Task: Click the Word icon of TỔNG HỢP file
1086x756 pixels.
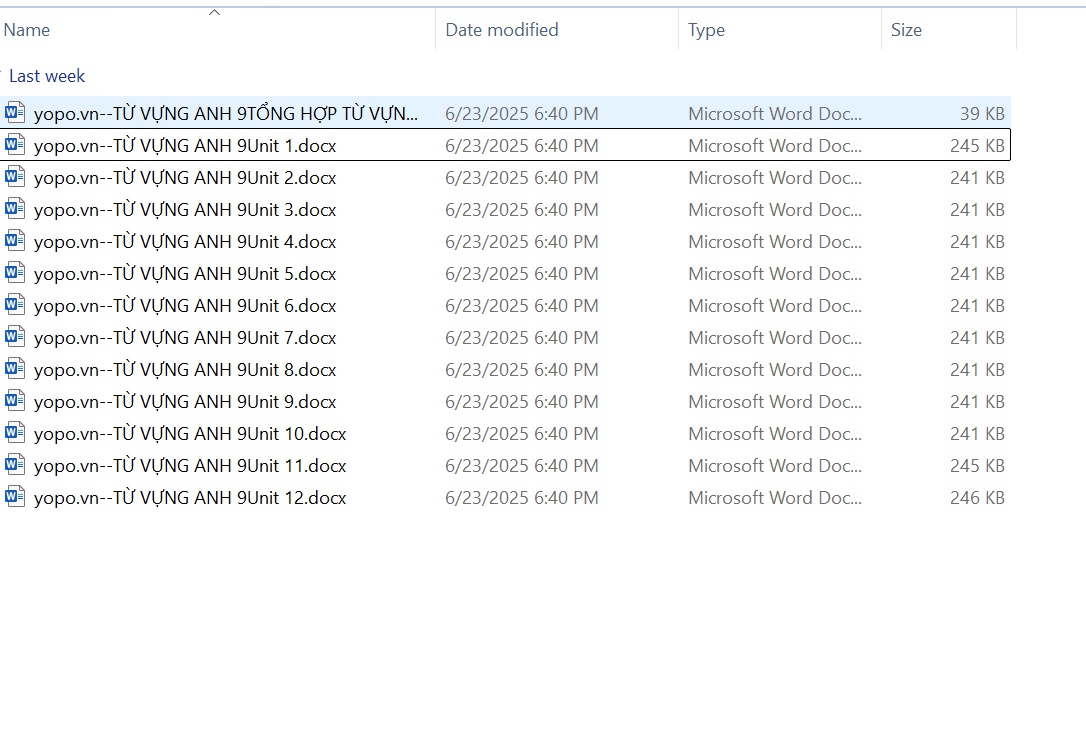Action: [15, 112]
